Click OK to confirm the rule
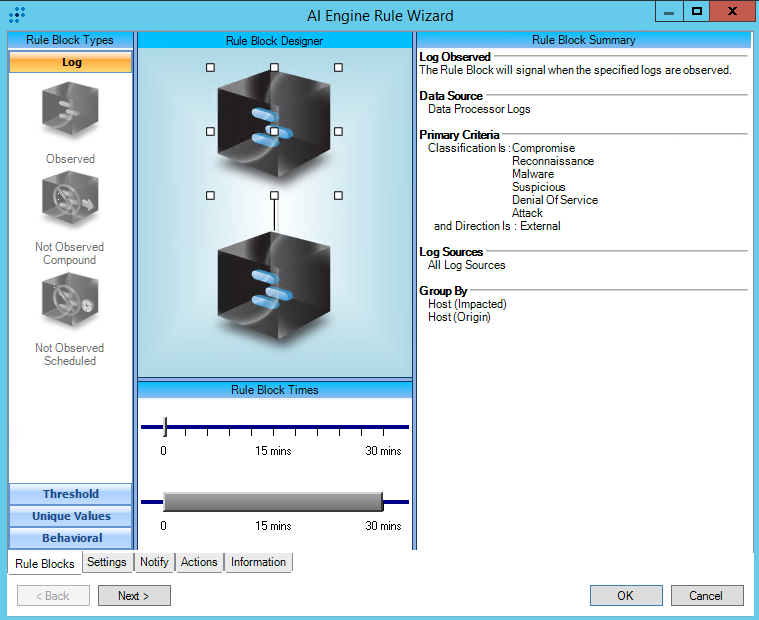Image resolution: width=759 pixels, height=620 pixels. (x=625, y=596)
